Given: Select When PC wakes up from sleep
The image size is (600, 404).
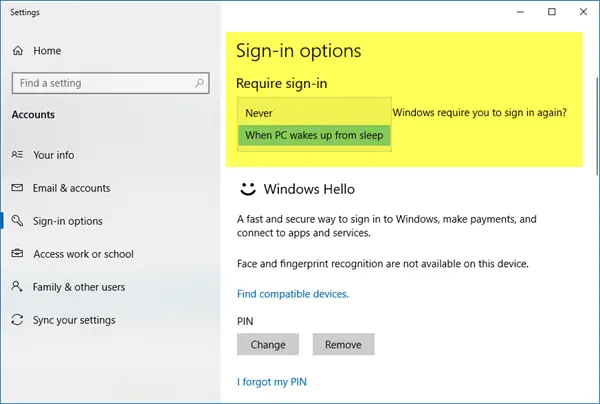Looking at the screenshot, I should 314,135.
